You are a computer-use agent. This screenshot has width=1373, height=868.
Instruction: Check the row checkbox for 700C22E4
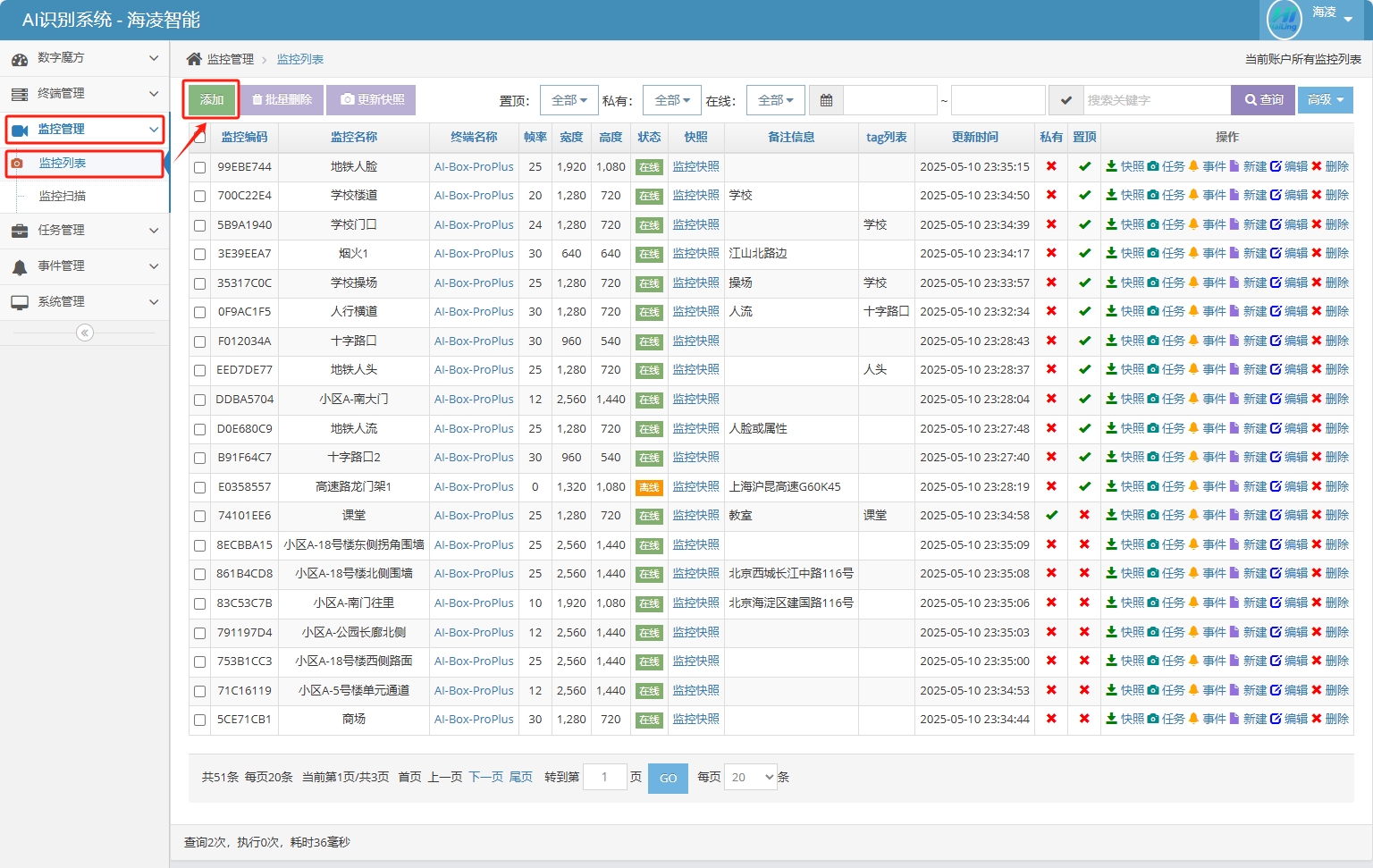pos(200,196)
